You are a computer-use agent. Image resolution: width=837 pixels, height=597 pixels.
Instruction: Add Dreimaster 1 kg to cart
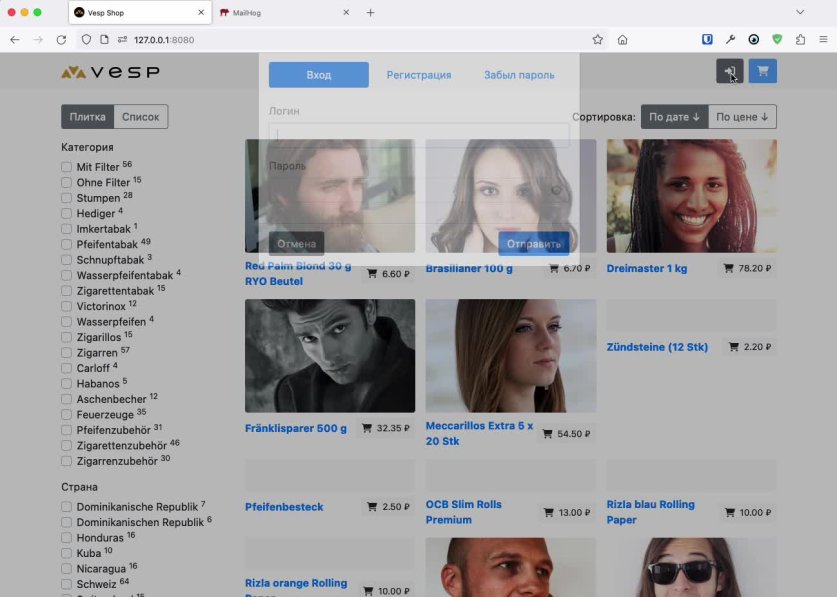pos(747,268)
